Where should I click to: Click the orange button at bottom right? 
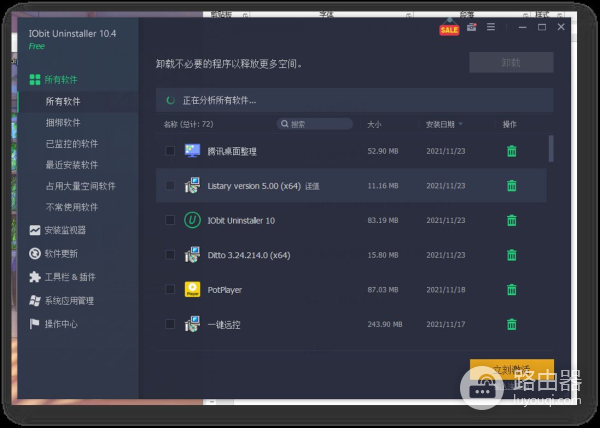pos(511,368)
